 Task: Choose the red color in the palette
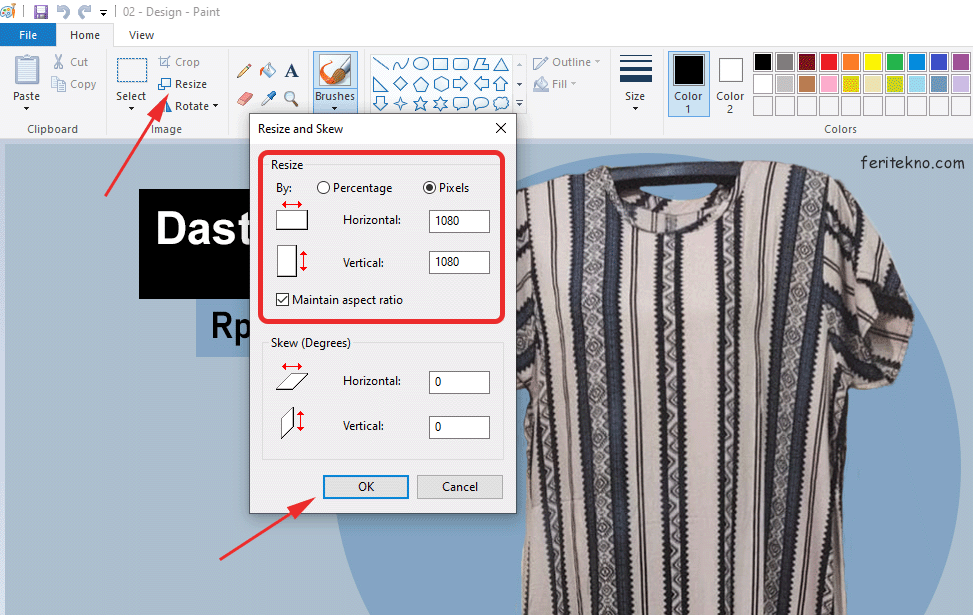click(x=829, y=62)
